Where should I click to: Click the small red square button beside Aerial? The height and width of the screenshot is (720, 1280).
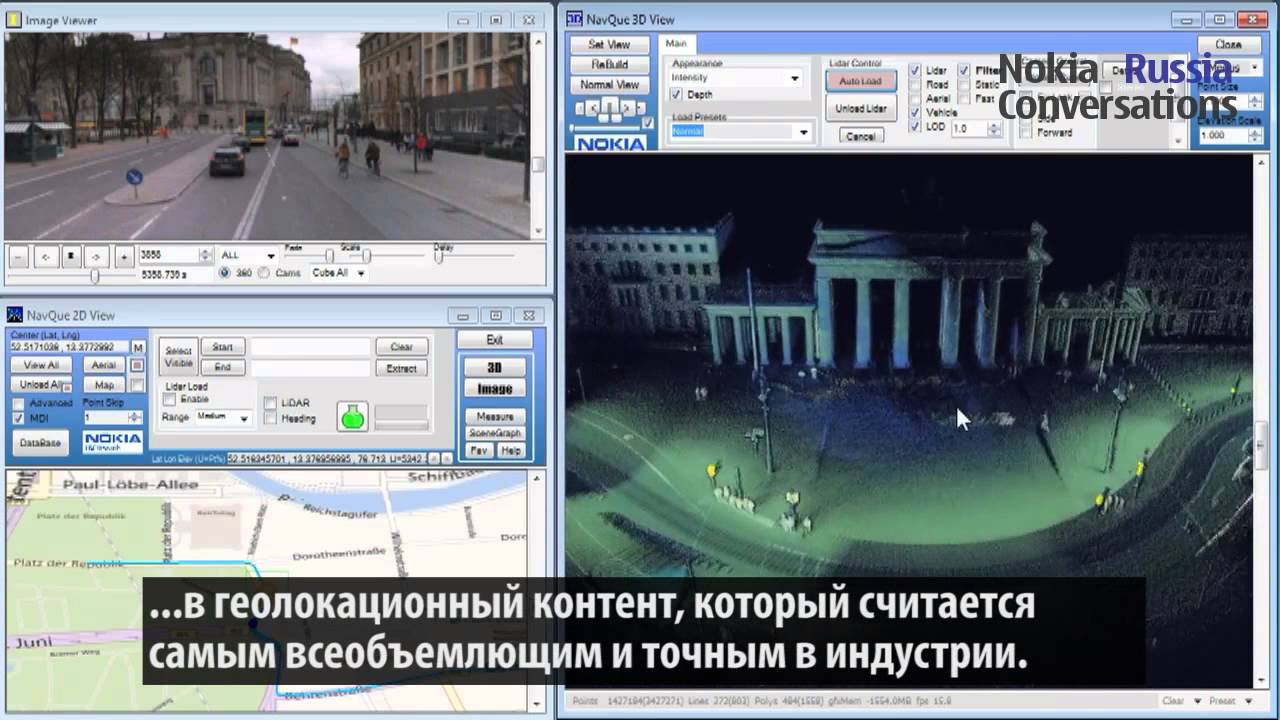[137, 365]
